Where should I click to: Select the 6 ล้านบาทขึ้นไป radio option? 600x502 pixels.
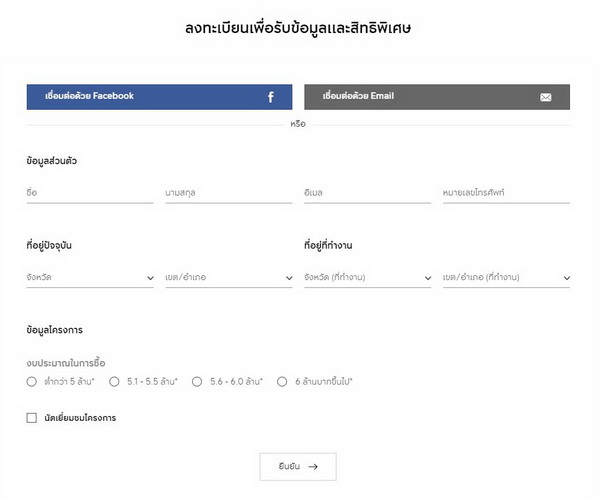(x=283, y=381)
